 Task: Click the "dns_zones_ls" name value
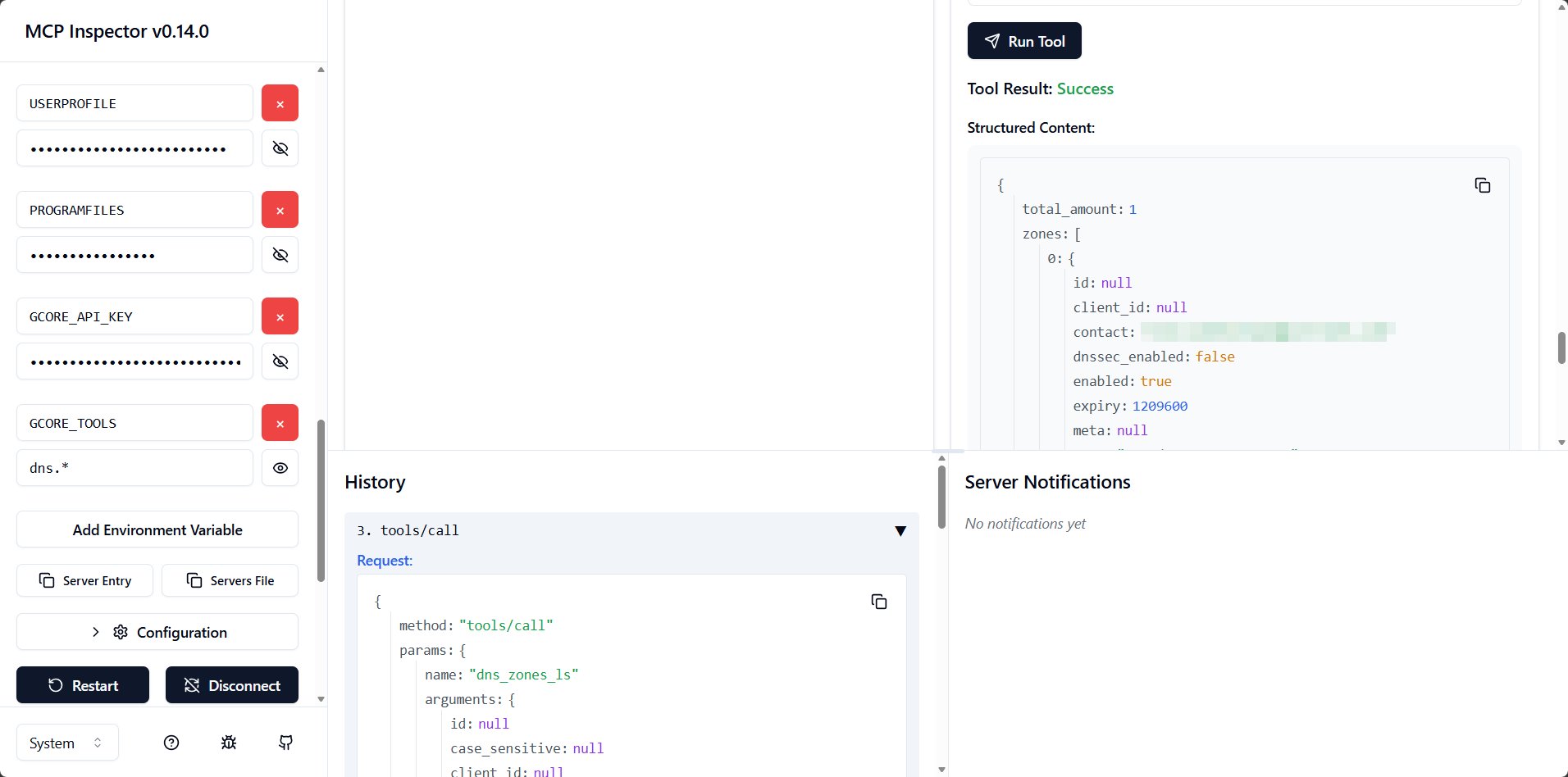point(523,675)
